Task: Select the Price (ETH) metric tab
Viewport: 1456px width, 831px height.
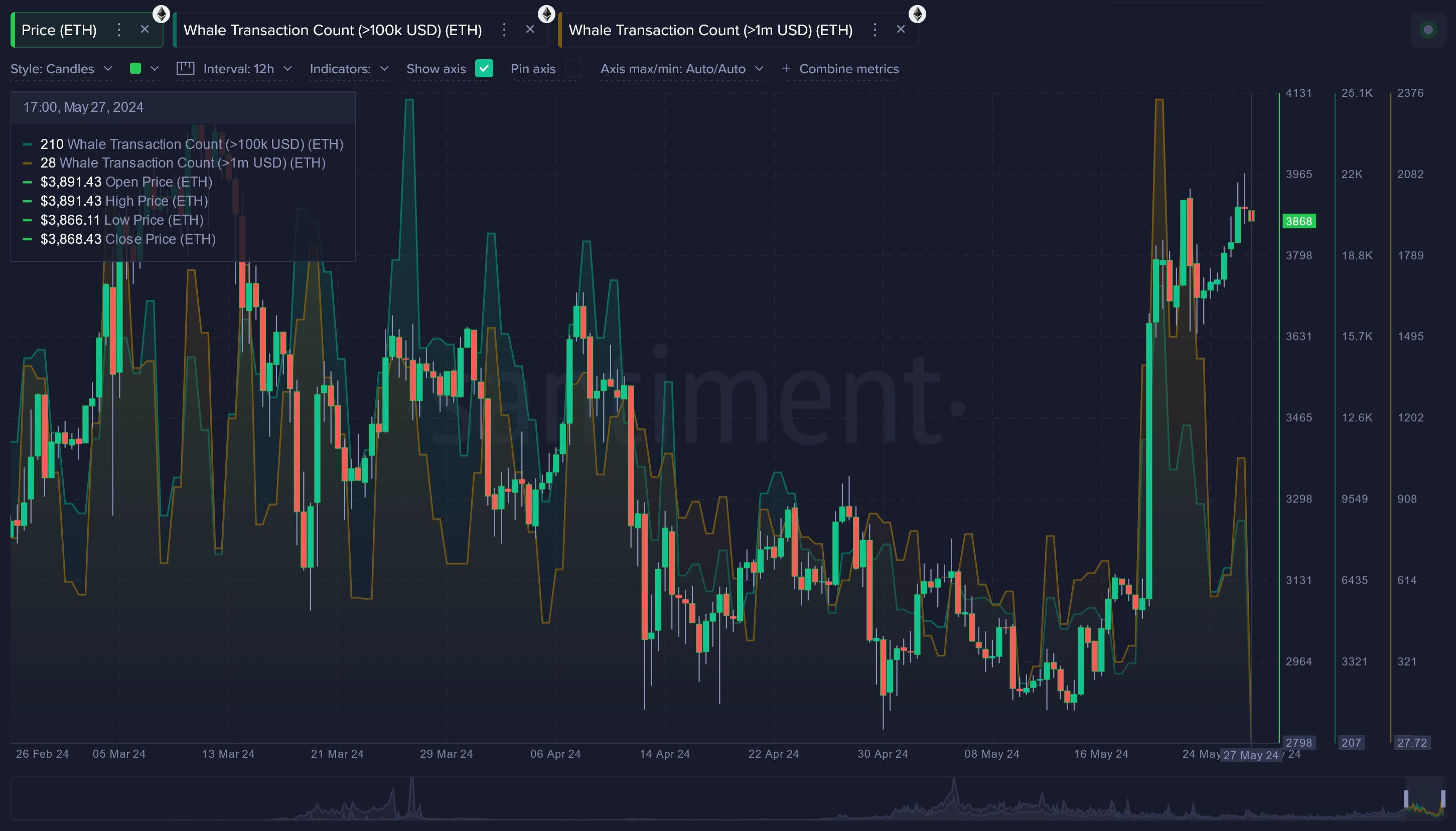Action: pos(59,30)
